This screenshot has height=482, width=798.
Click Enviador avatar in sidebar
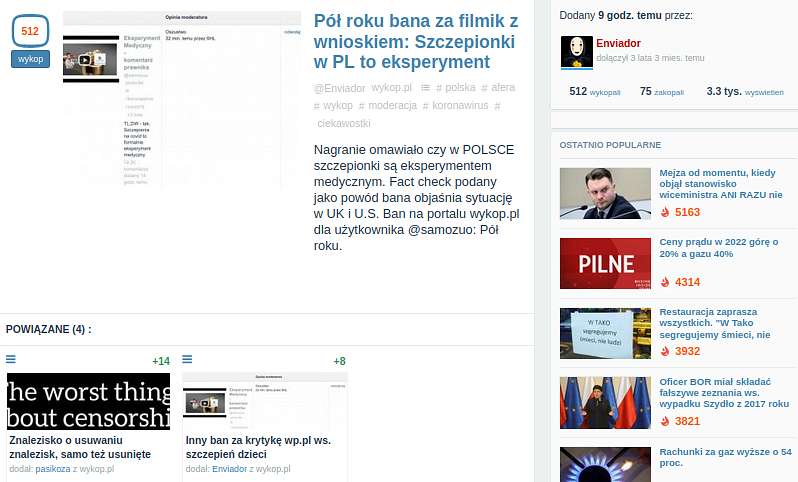click(577, 52)
